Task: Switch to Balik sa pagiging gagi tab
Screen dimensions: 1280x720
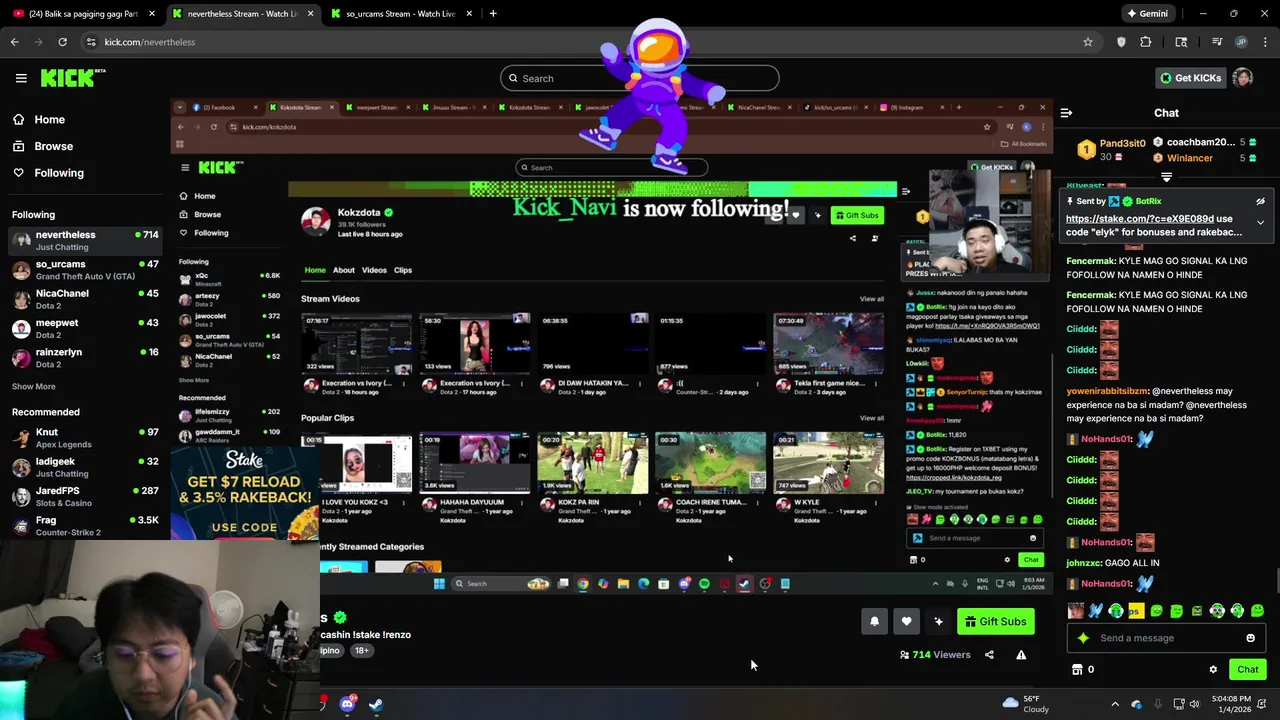Action: [82, 13]
